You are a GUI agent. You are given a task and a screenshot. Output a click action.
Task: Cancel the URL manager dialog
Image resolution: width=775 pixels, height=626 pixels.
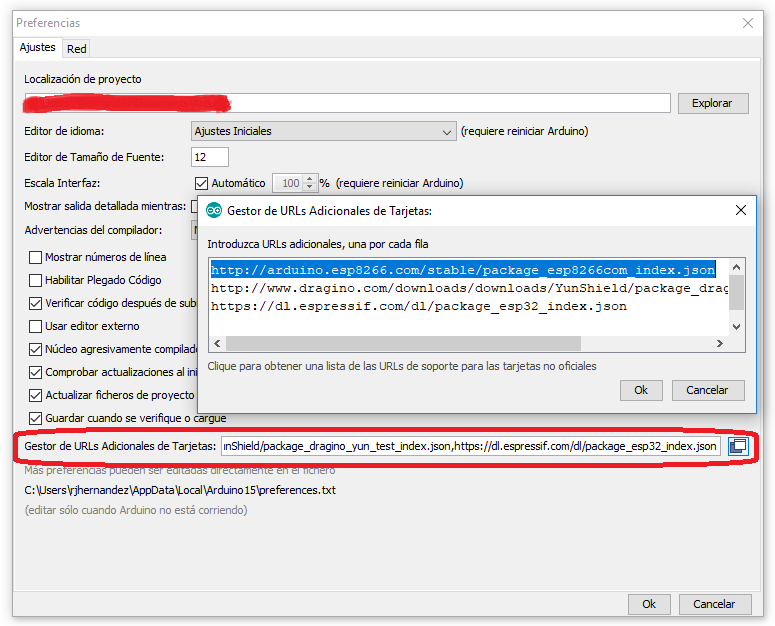coord(708,390)
